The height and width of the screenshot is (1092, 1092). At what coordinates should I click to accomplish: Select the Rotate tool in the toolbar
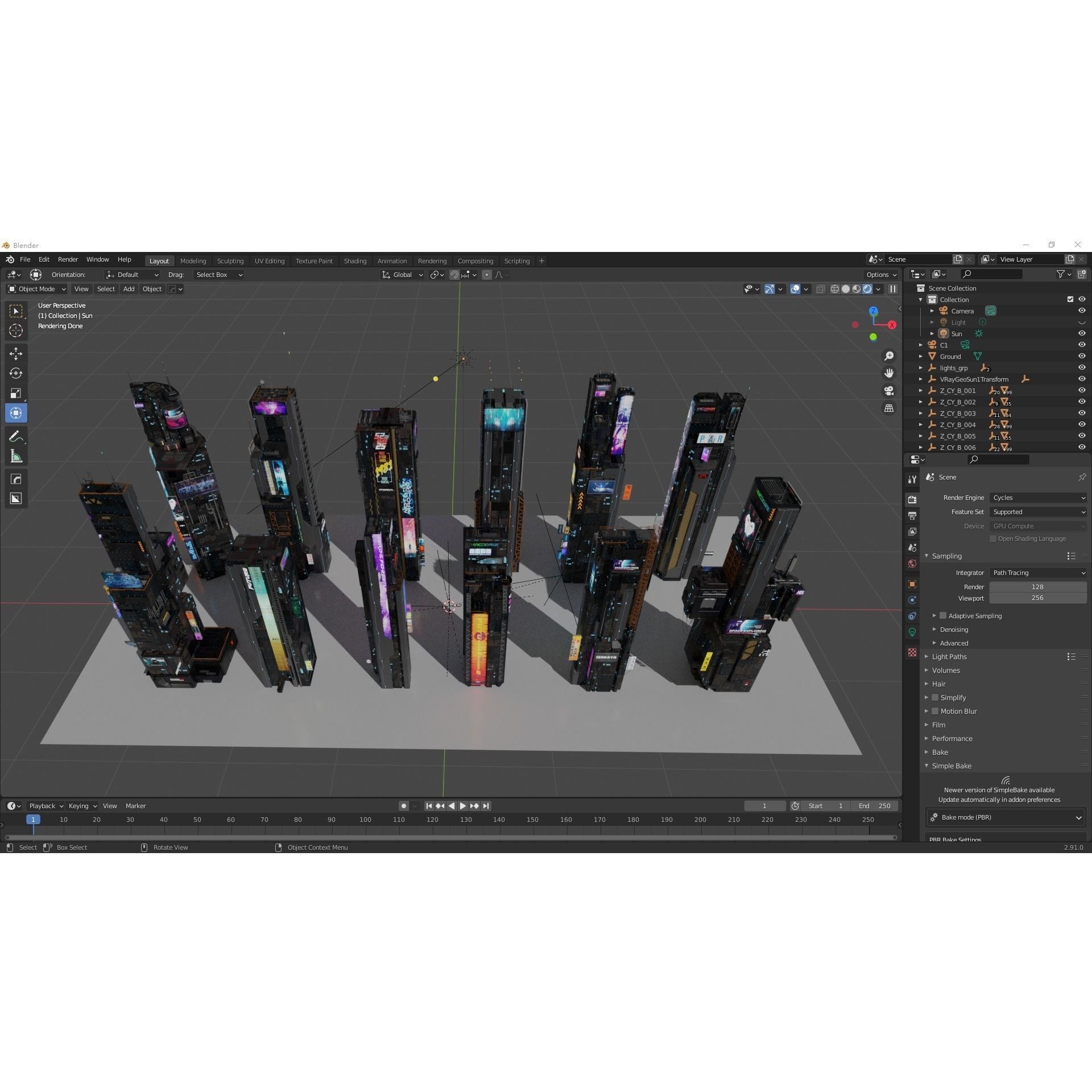click(x=16, y=373)
